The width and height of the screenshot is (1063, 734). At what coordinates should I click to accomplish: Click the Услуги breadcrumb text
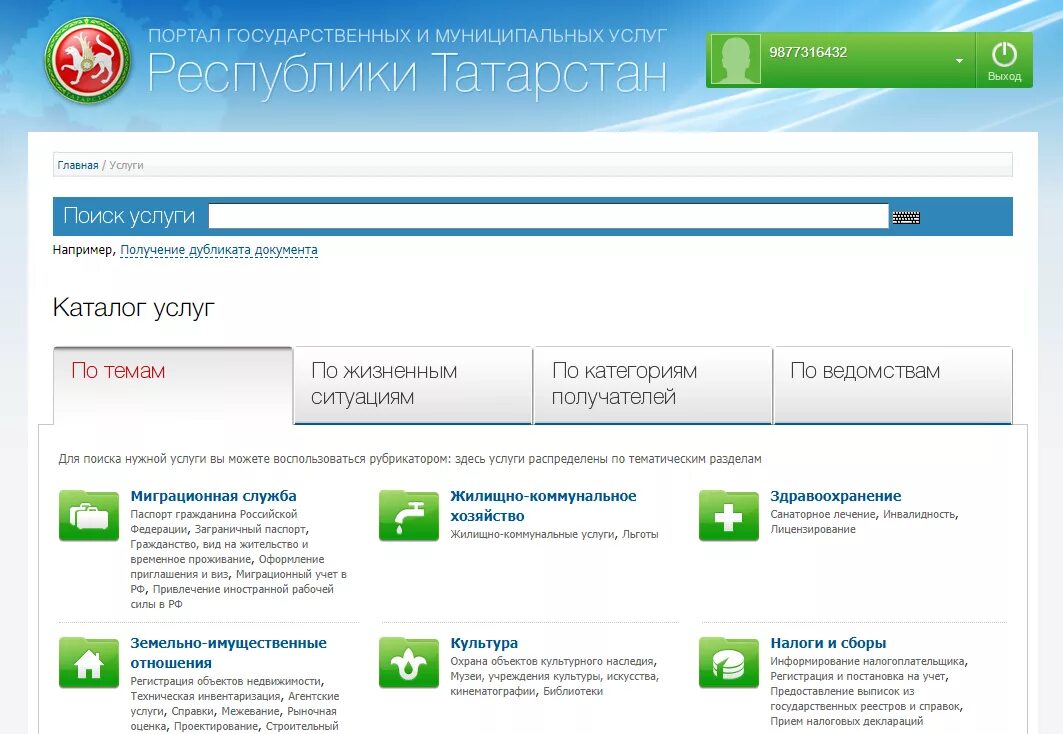pos(126,165)
